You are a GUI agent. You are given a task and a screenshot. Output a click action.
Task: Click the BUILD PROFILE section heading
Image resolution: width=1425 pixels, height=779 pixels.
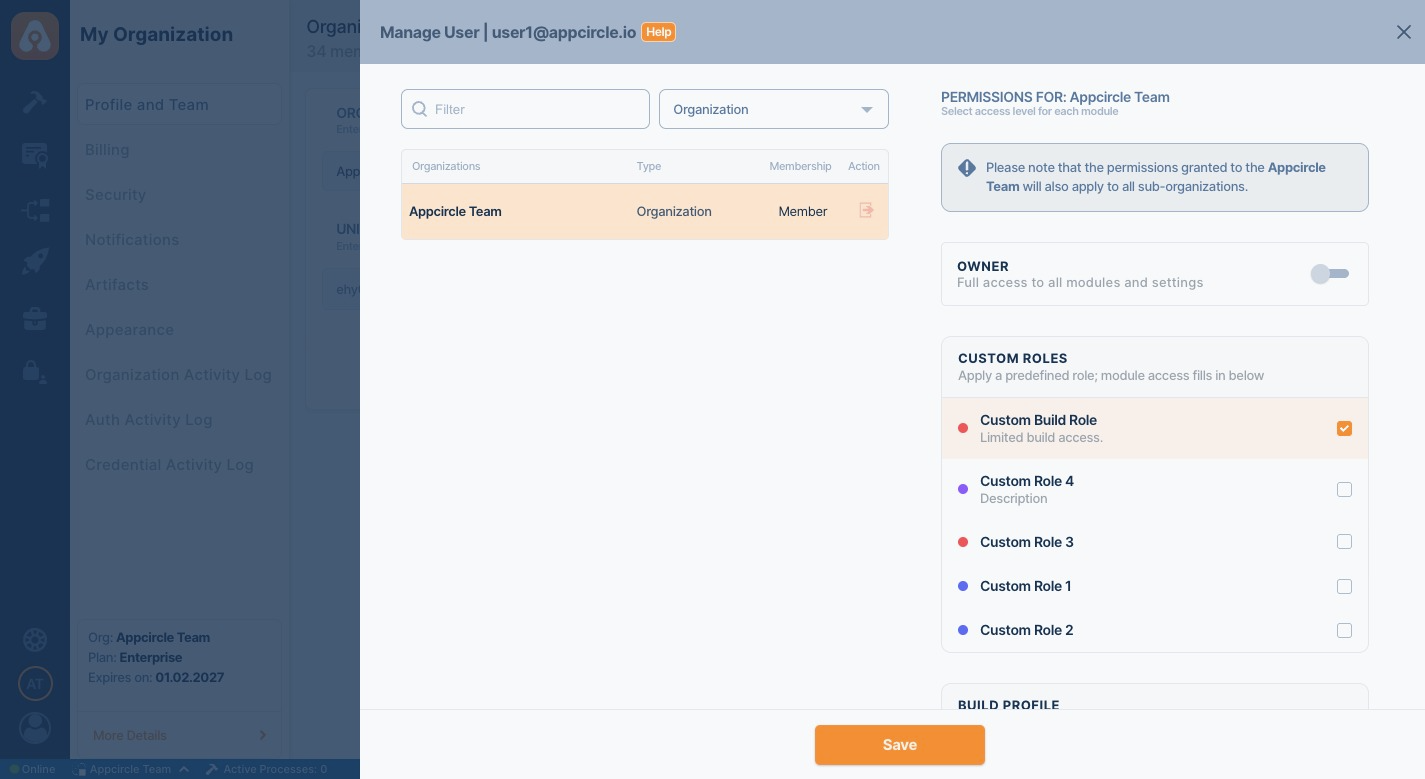1008,704
